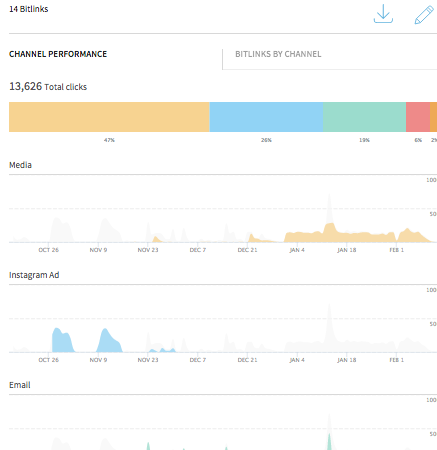Click the 14 Bitlinks label
The height and width of the screenshot is (450, 437).
click(x=29, y=9)
